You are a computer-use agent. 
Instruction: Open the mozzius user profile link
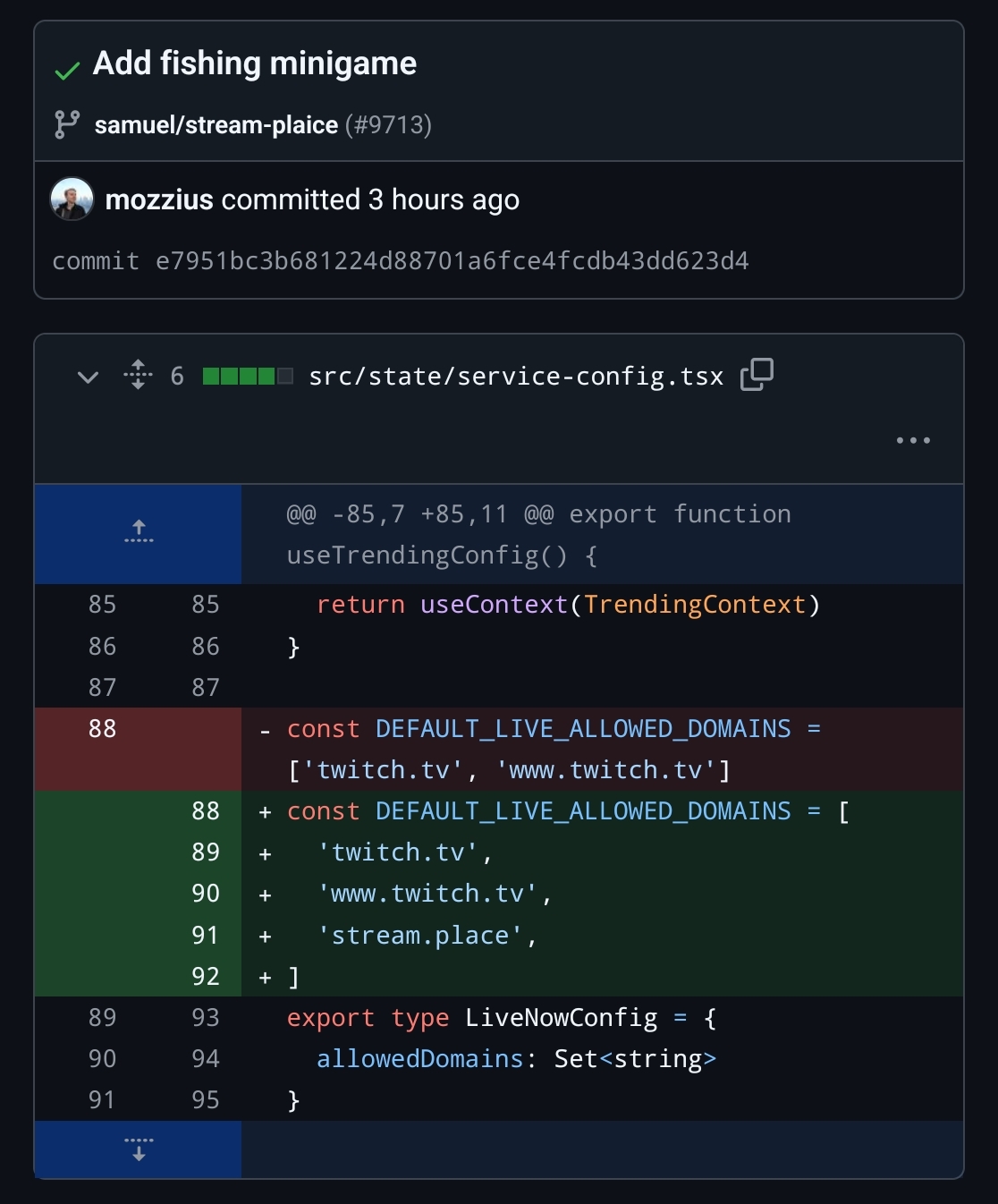(159, 199)
